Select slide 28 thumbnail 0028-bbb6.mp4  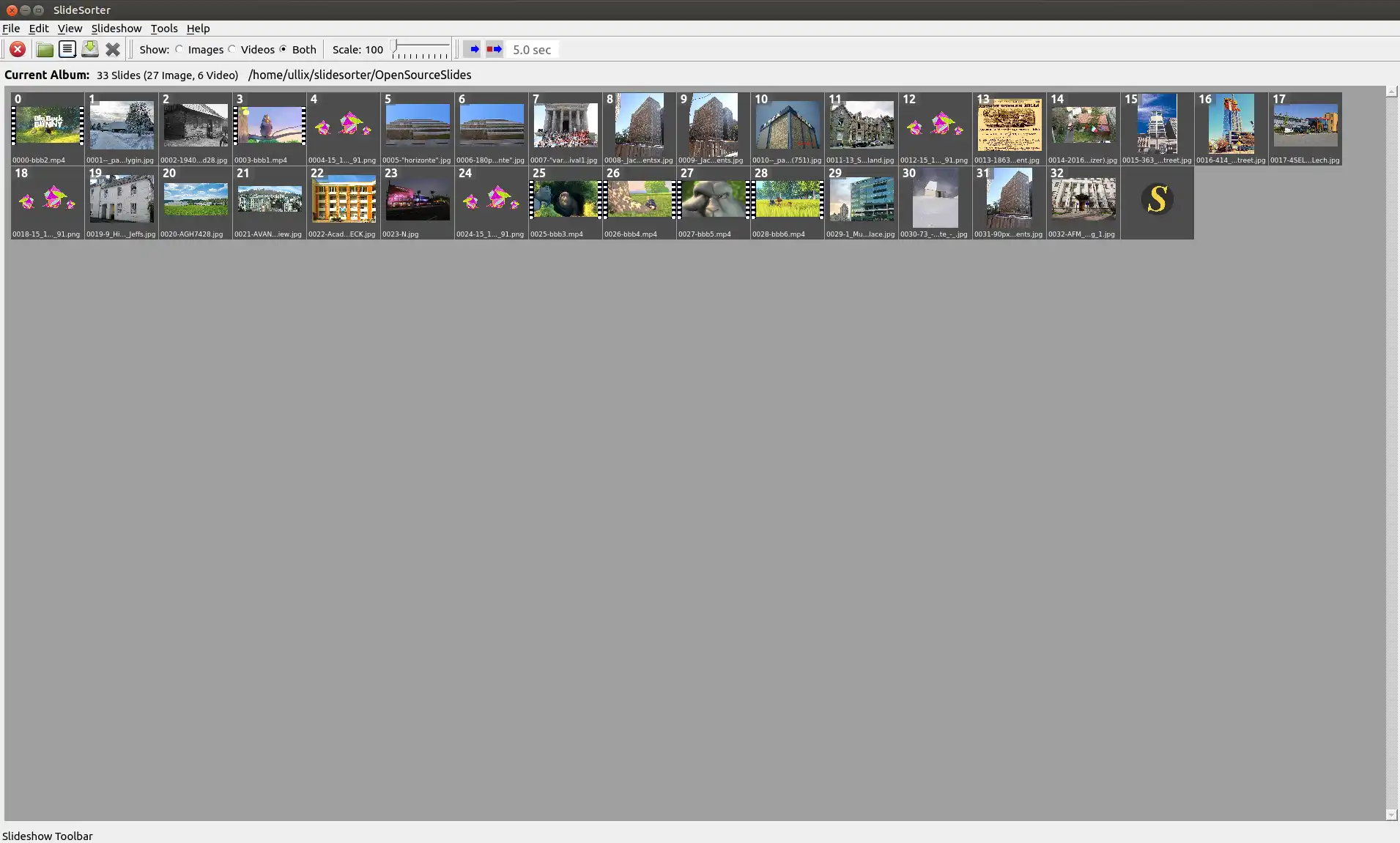[x=788, y=202]
